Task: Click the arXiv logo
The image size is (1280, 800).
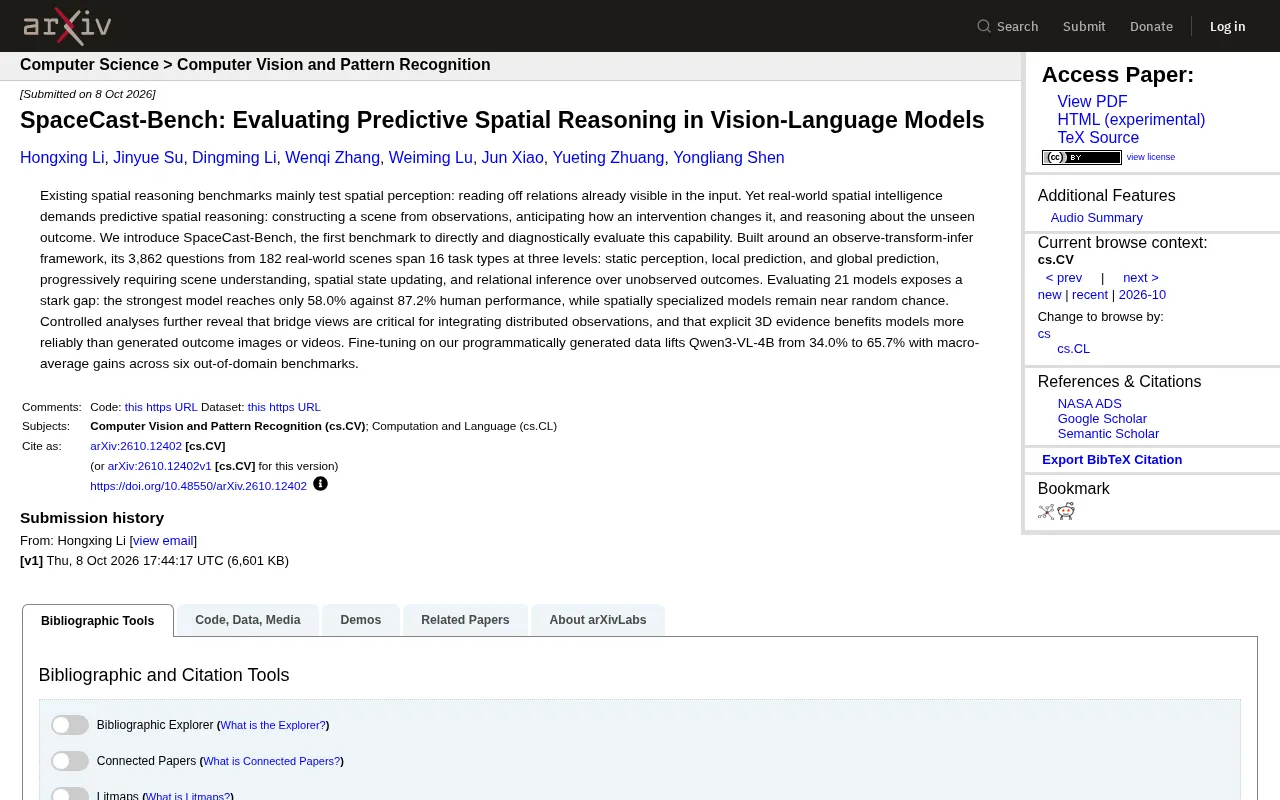Action: point(67,26)
